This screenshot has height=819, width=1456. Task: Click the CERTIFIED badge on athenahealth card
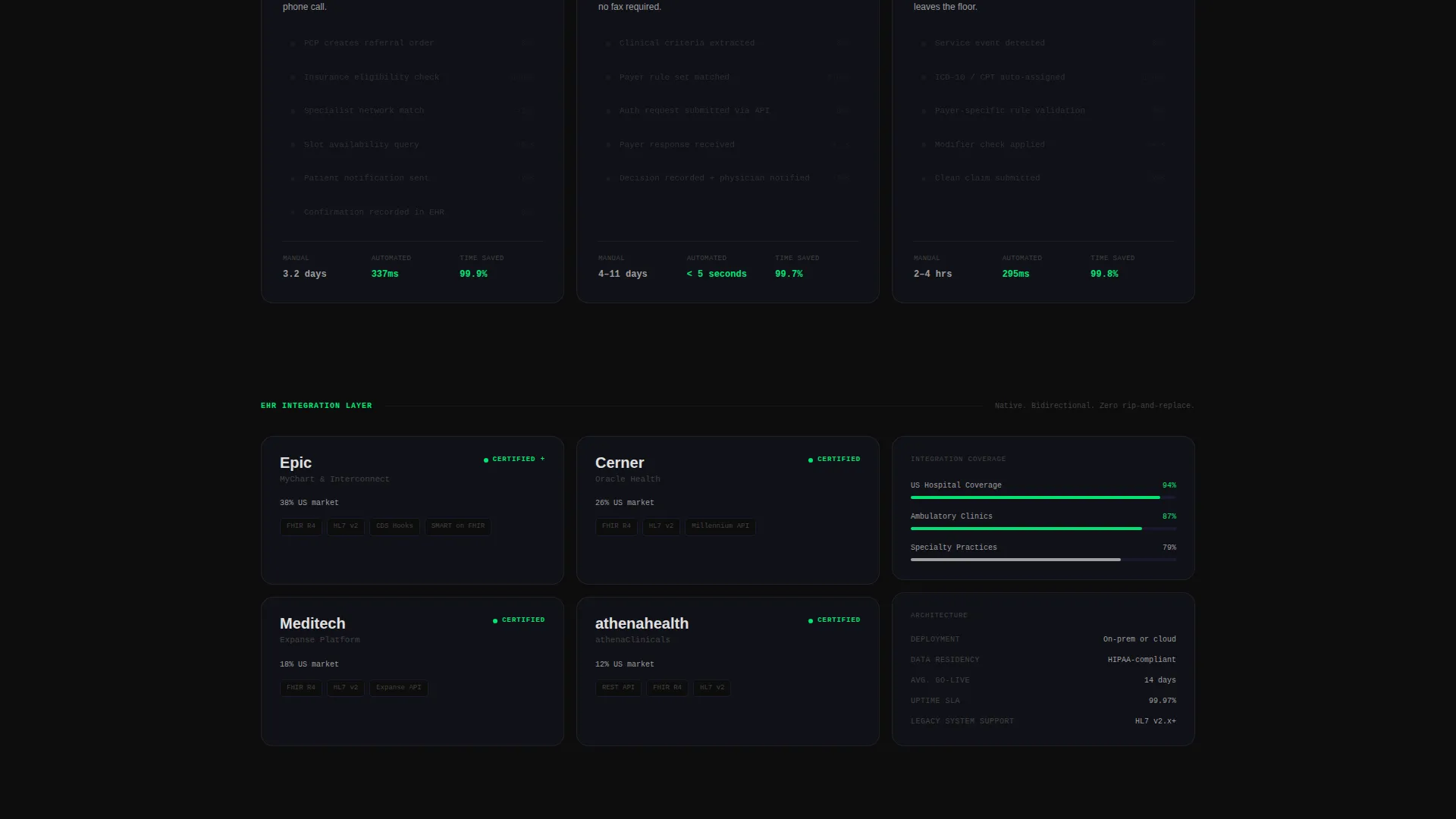pyautogui.click(x=834, y=620)
